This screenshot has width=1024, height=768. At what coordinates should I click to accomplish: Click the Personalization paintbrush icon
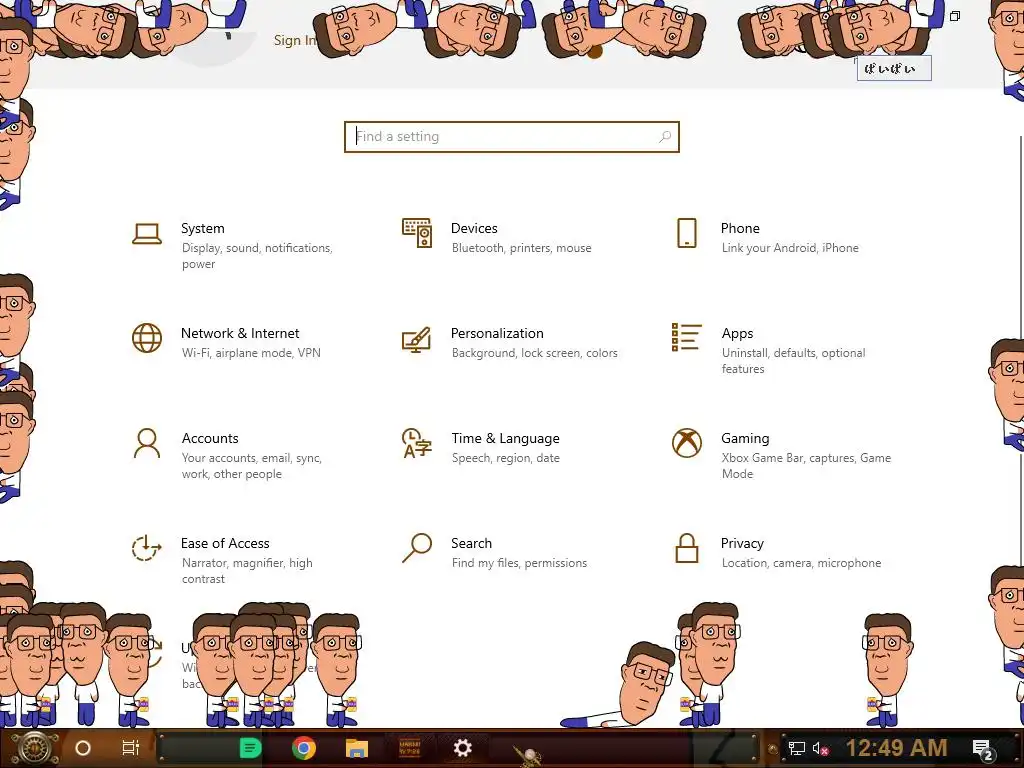point(417,340)
